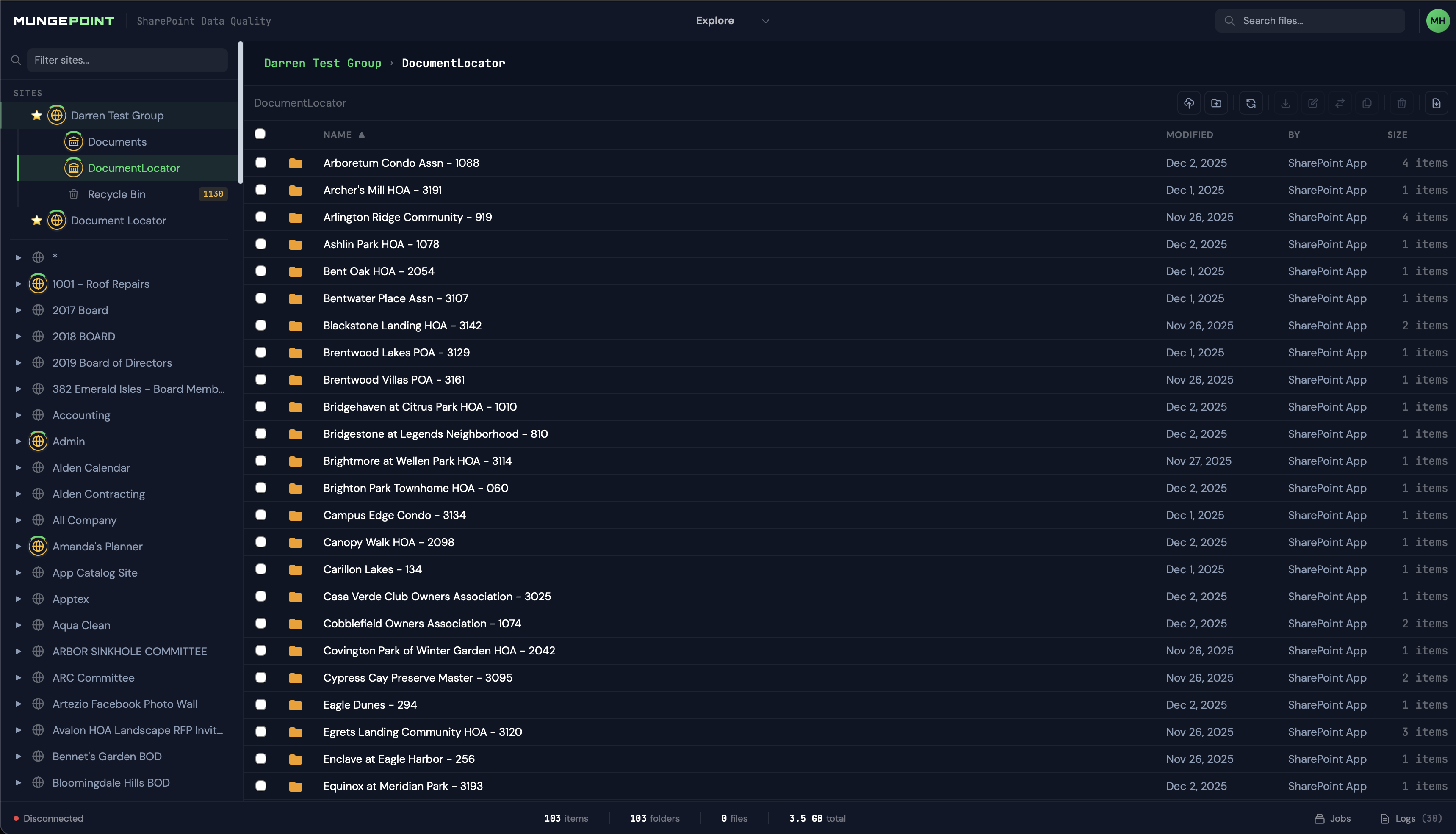Screen dimensions: 1456x834
Task: Check the box for Archer's Mill HOA – 3191
Action: (x=261, y=190)
